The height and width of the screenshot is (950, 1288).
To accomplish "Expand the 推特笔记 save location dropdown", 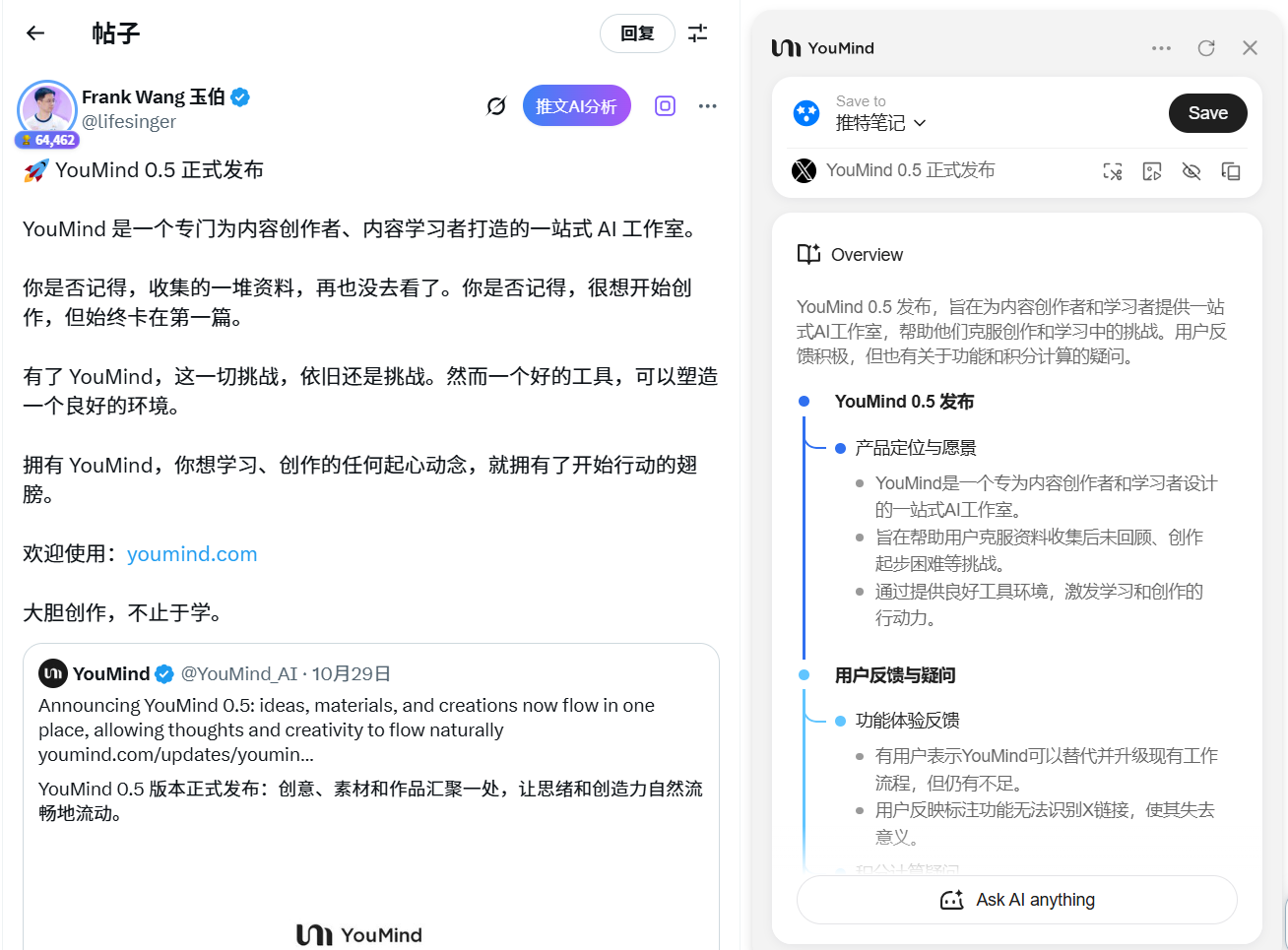I will click(881, 123).
